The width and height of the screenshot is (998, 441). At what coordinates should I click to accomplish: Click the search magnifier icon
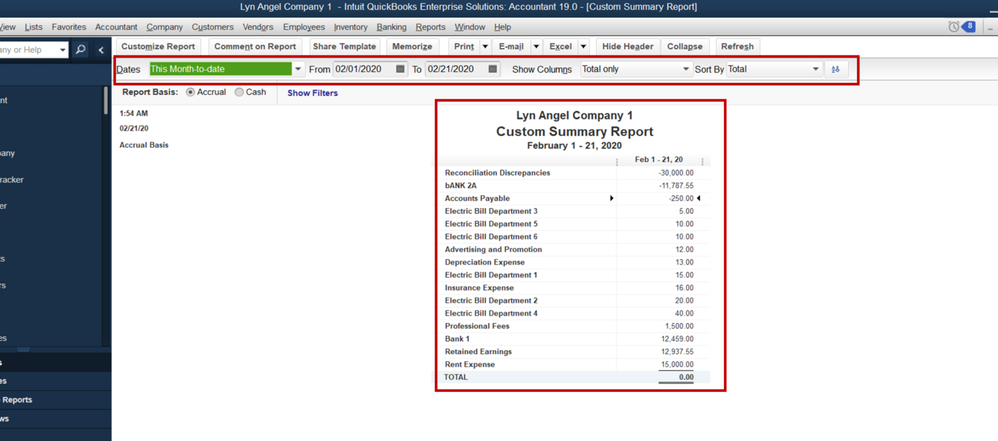tap(80, 50)
